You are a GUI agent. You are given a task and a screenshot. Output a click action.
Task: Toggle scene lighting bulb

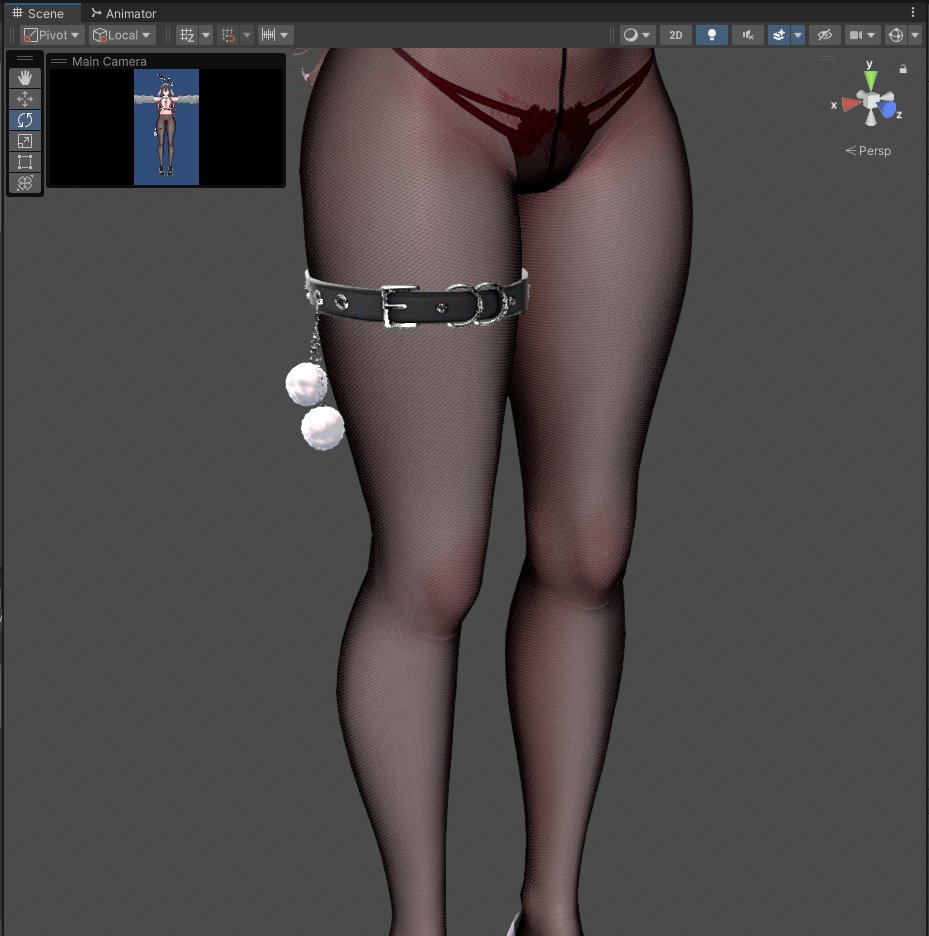click(x=712, y=35)
